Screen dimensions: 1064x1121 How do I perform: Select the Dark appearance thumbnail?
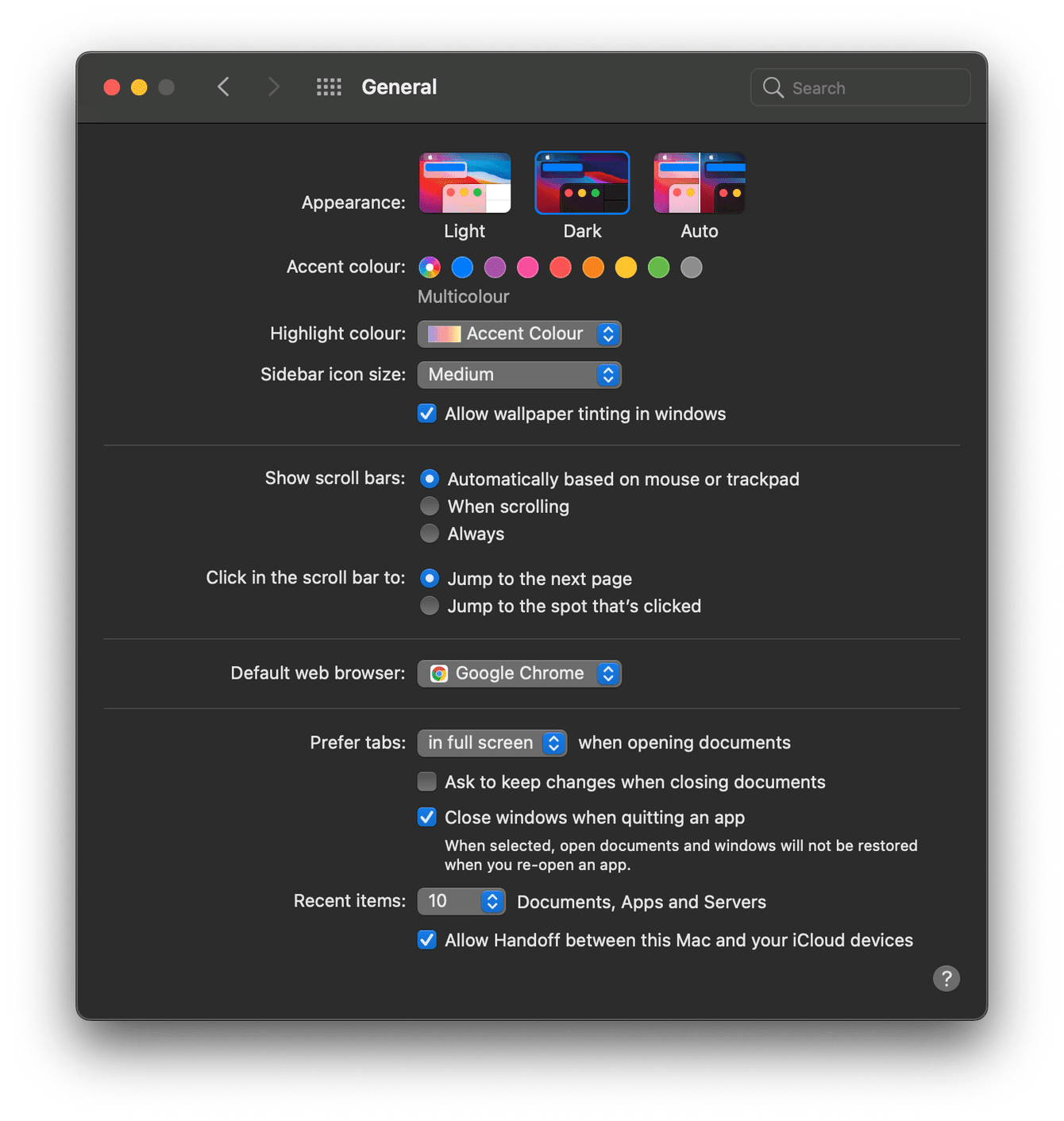pyautogui.click(x=582, y=182)
